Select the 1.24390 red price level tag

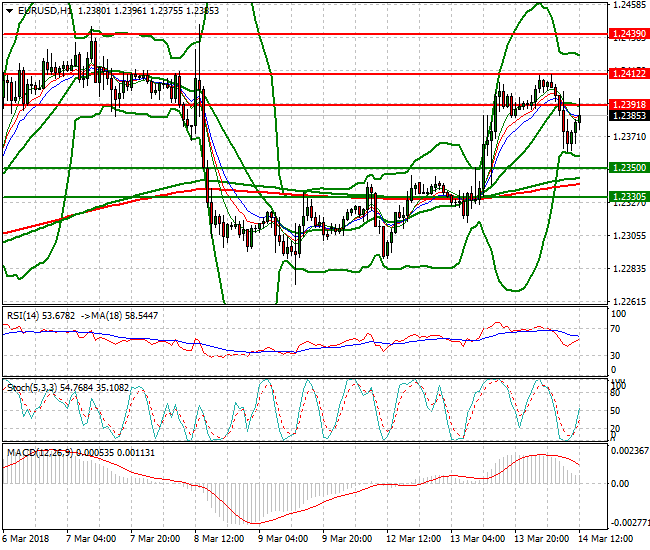click(628, 34)
